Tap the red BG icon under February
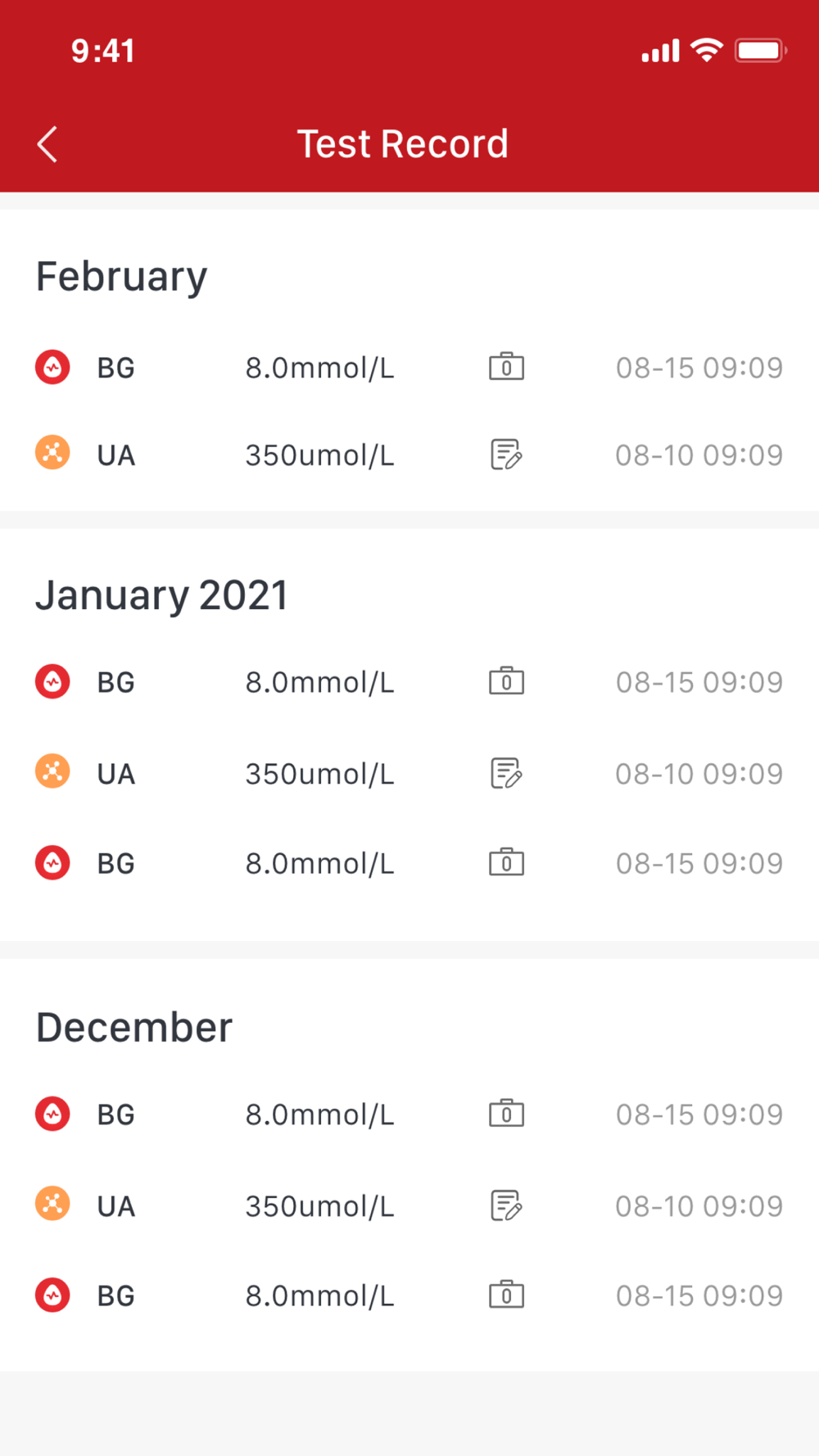The image size is (819, 1456). coord(52,367)
